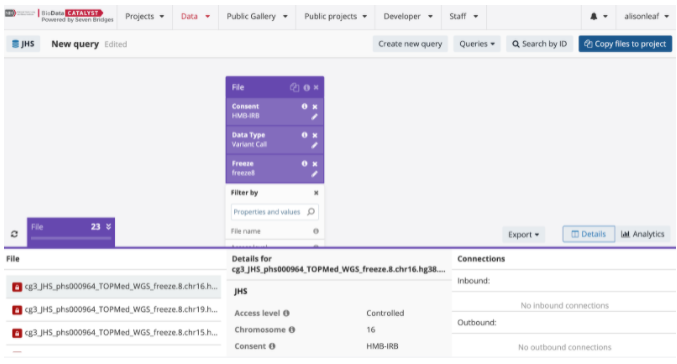
Task: Open the Data menu
Action: coord(195,16)
